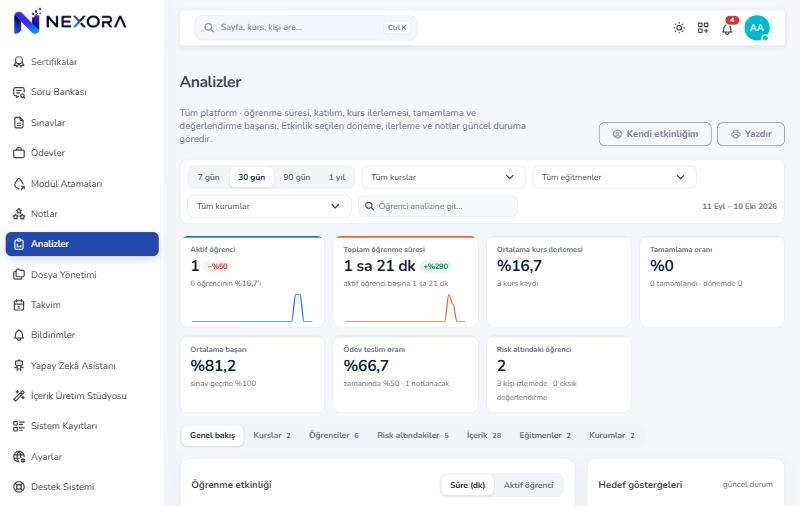This screenshot has width=800, height=506.
Task: Select the 1 yıl period
Action: pyautogui.click(x=337, y=177)
